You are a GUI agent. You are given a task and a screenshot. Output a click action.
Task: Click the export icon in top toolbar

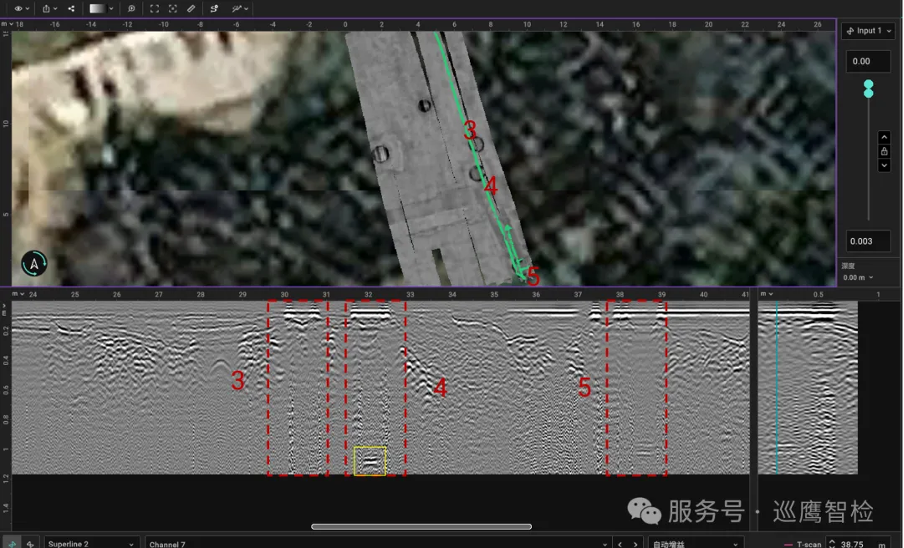[47, 8]
